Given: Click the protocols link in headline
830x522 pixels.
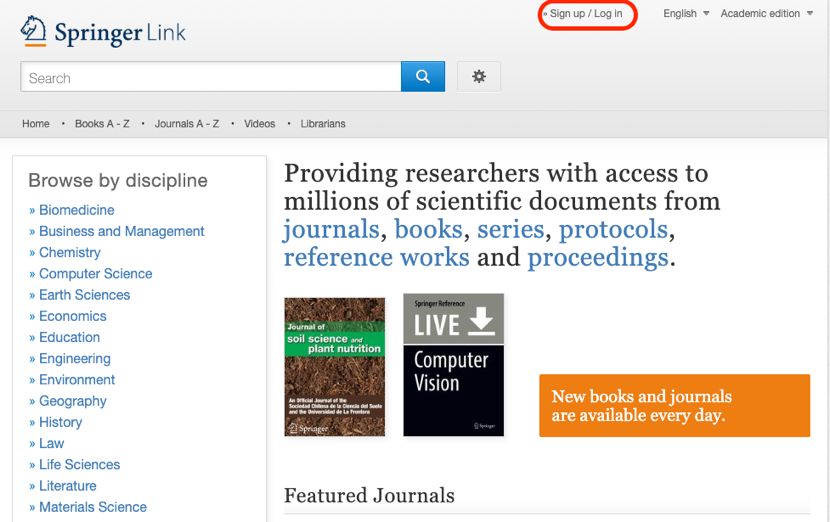Looking at the screenshot, I should point(612,230).
